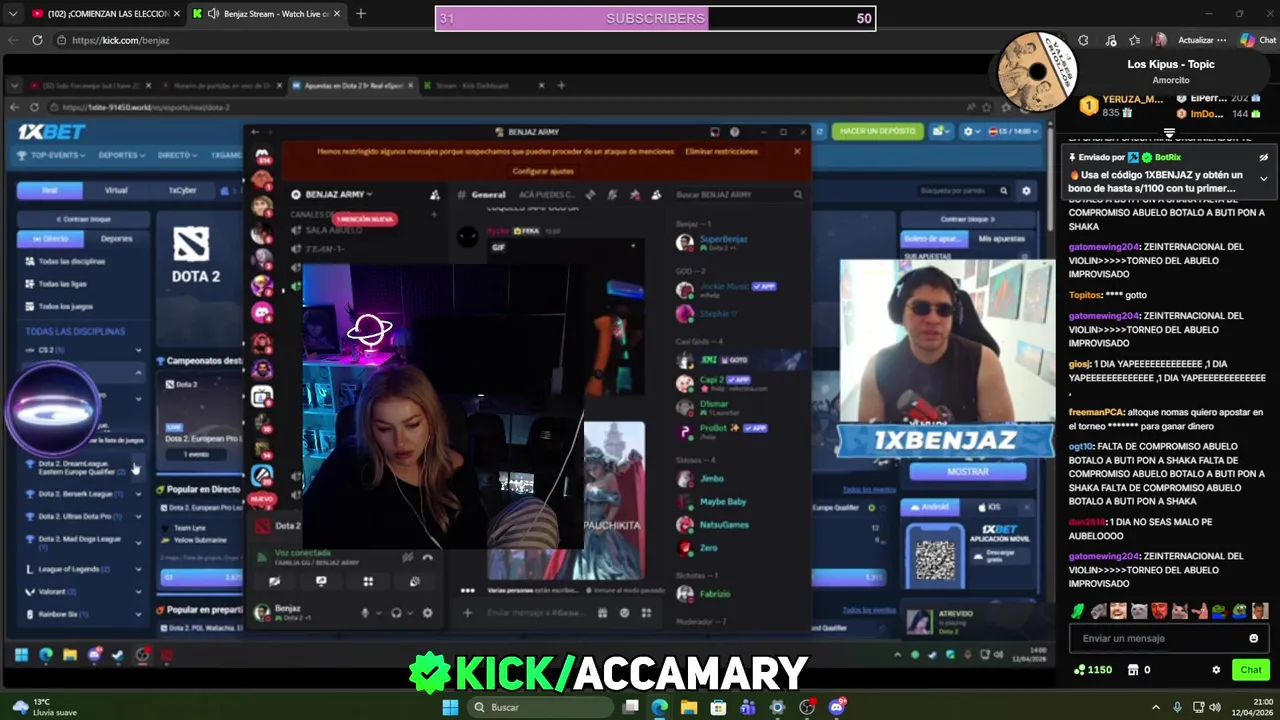1280x720 pixels.
Task: Open a new browser tab
Action: (x=361, y=14)
